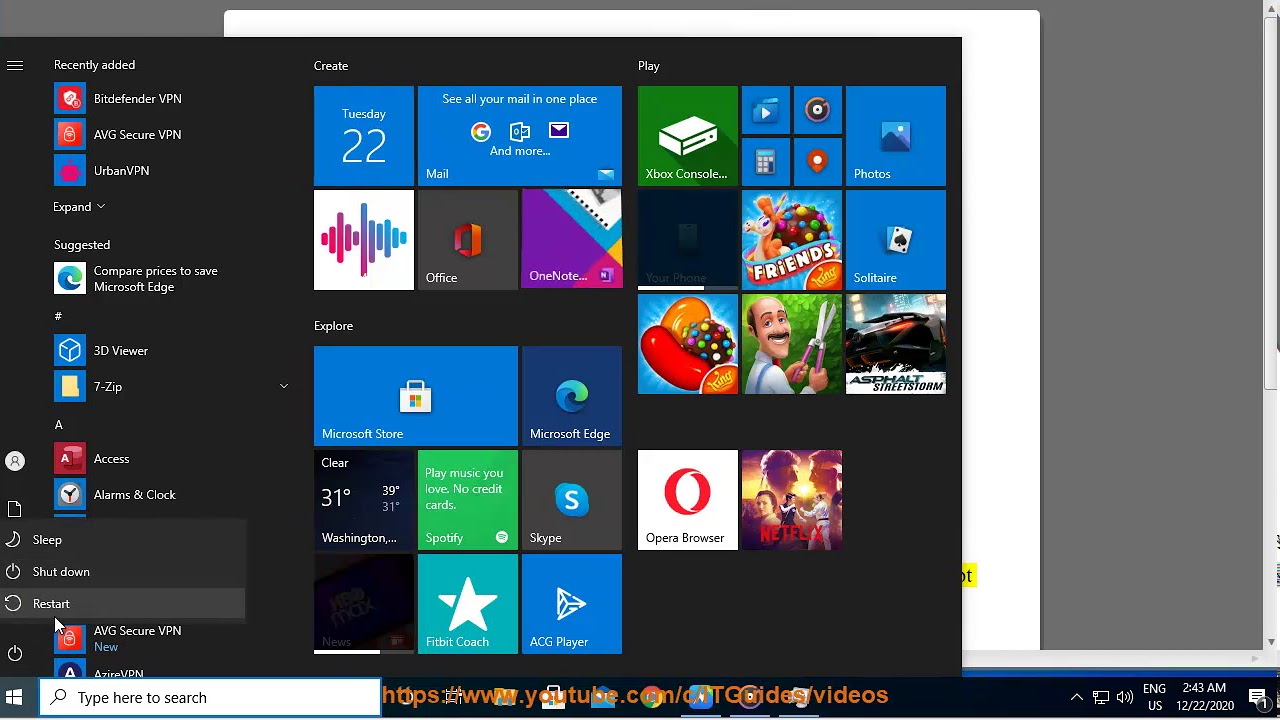Screen dimensions: 1280x720
Task: Open the News tile
Action: click(364, 604)
